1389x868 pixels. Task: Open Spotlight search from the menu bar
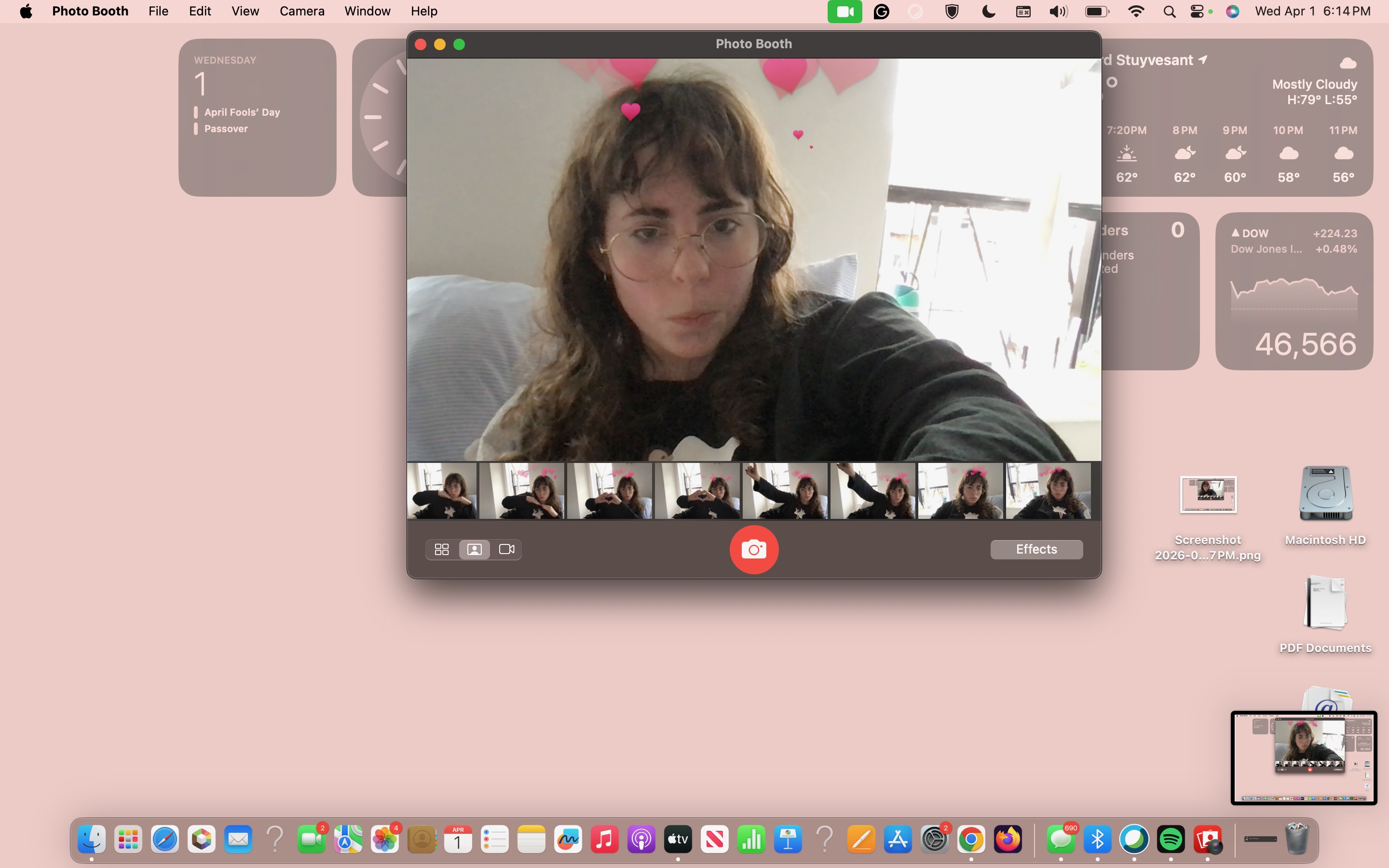point(1169,11)
